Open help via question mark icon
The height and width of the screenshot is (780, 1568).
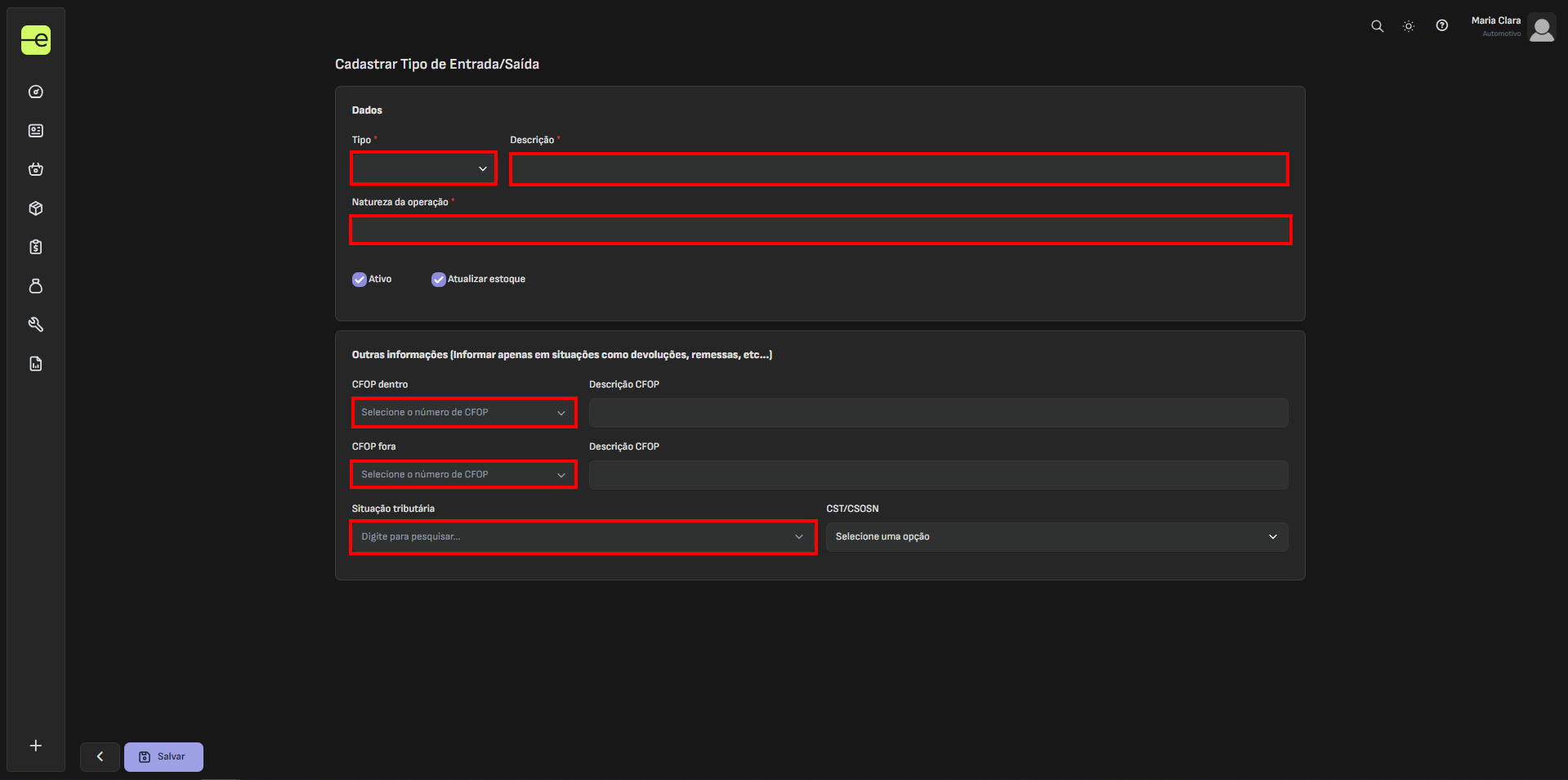coord(1442,26)
